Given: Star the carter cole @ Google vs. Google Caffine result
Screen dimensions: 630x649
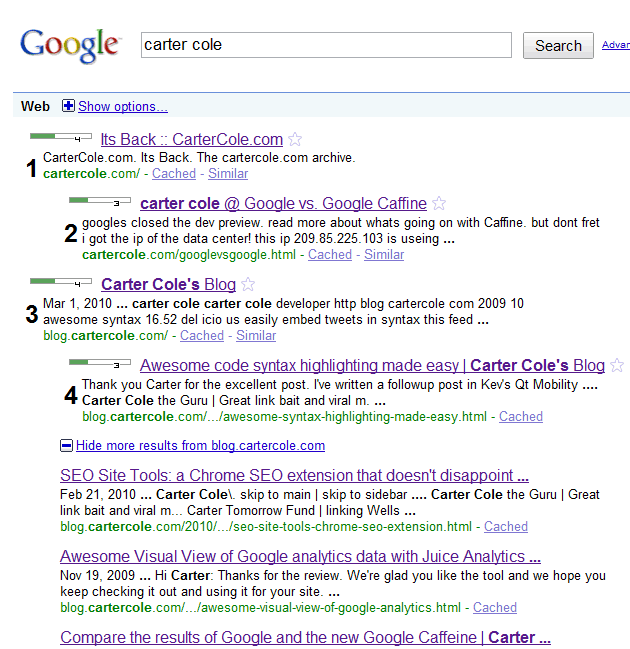Looking at the screenshot, I should click(x=440, y=204).
